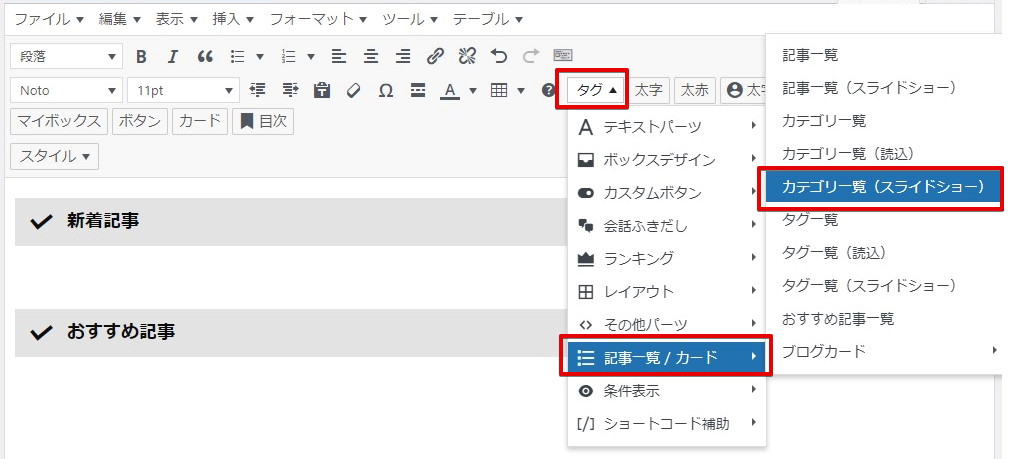Click the 新着記事 heading in the editor
1009x459 pixels.
103,221
